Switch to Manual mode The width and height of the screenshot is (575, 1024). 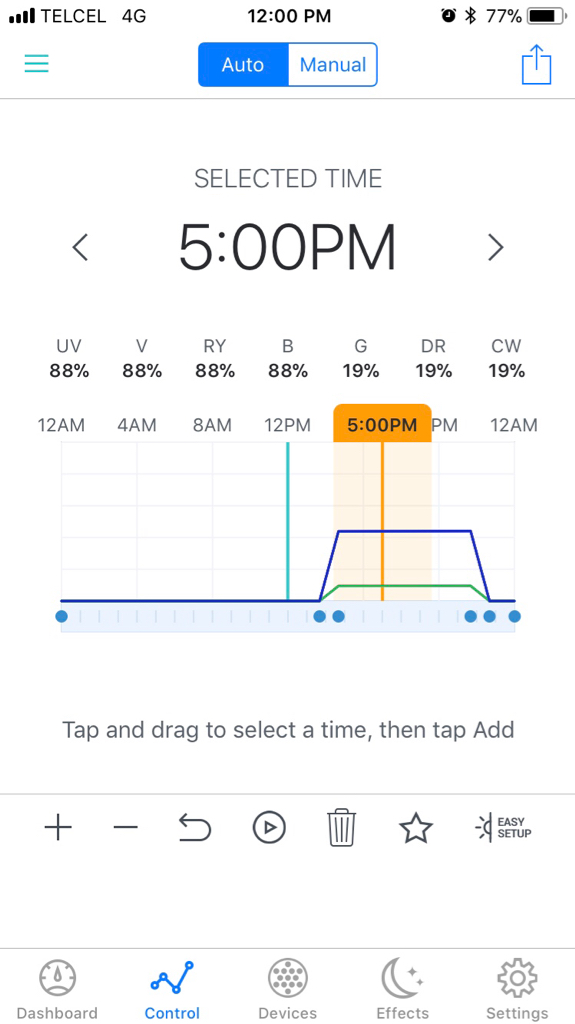point(333,65)
